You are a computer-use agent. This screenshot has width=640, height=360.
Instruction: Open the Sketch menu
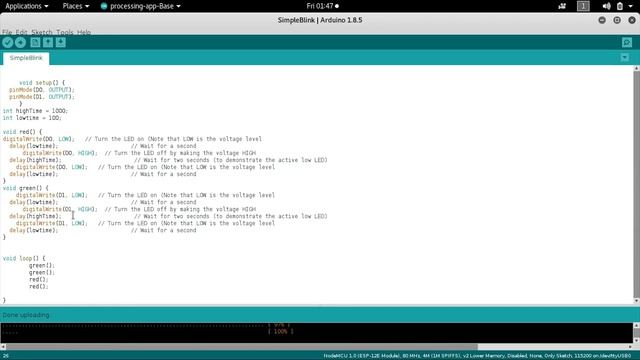tap(42, 32)
